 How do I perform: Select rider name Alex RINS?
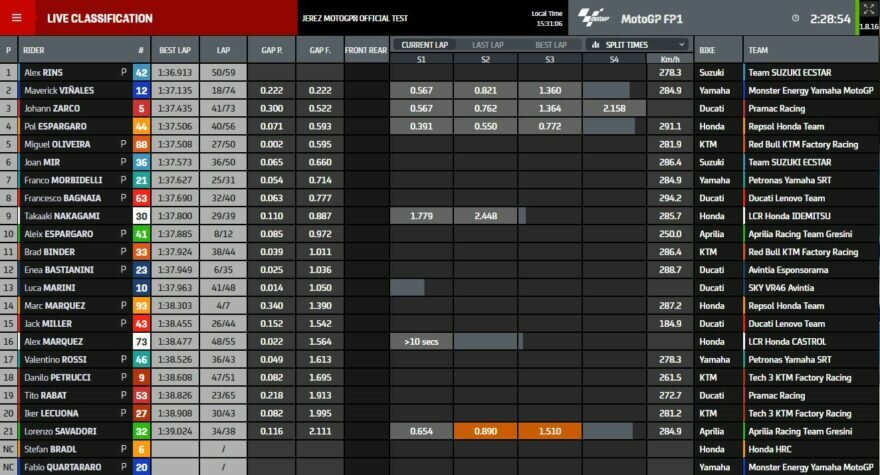[43, 72]
